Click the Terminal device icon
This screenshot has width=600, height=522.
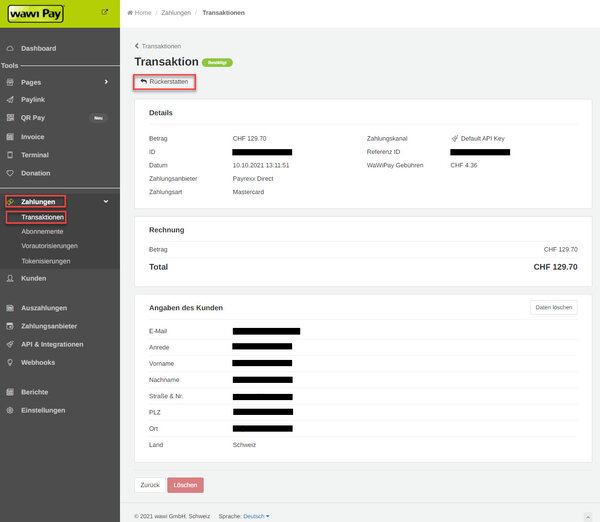click(10, 155)
